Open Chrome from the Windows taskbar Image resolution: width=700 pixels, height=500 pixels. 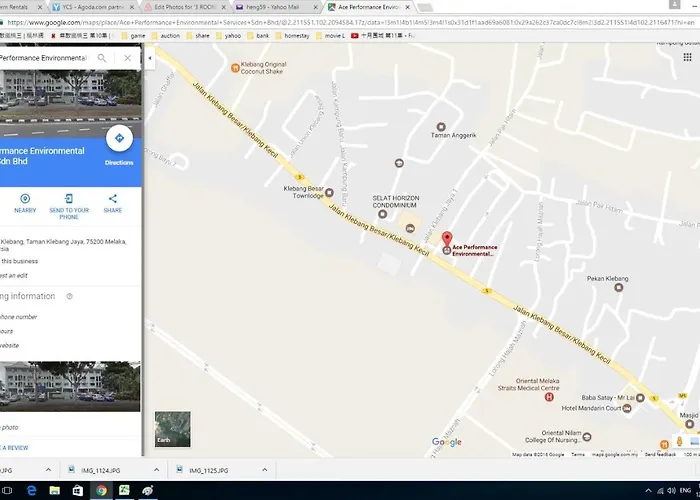coord(101,490)
